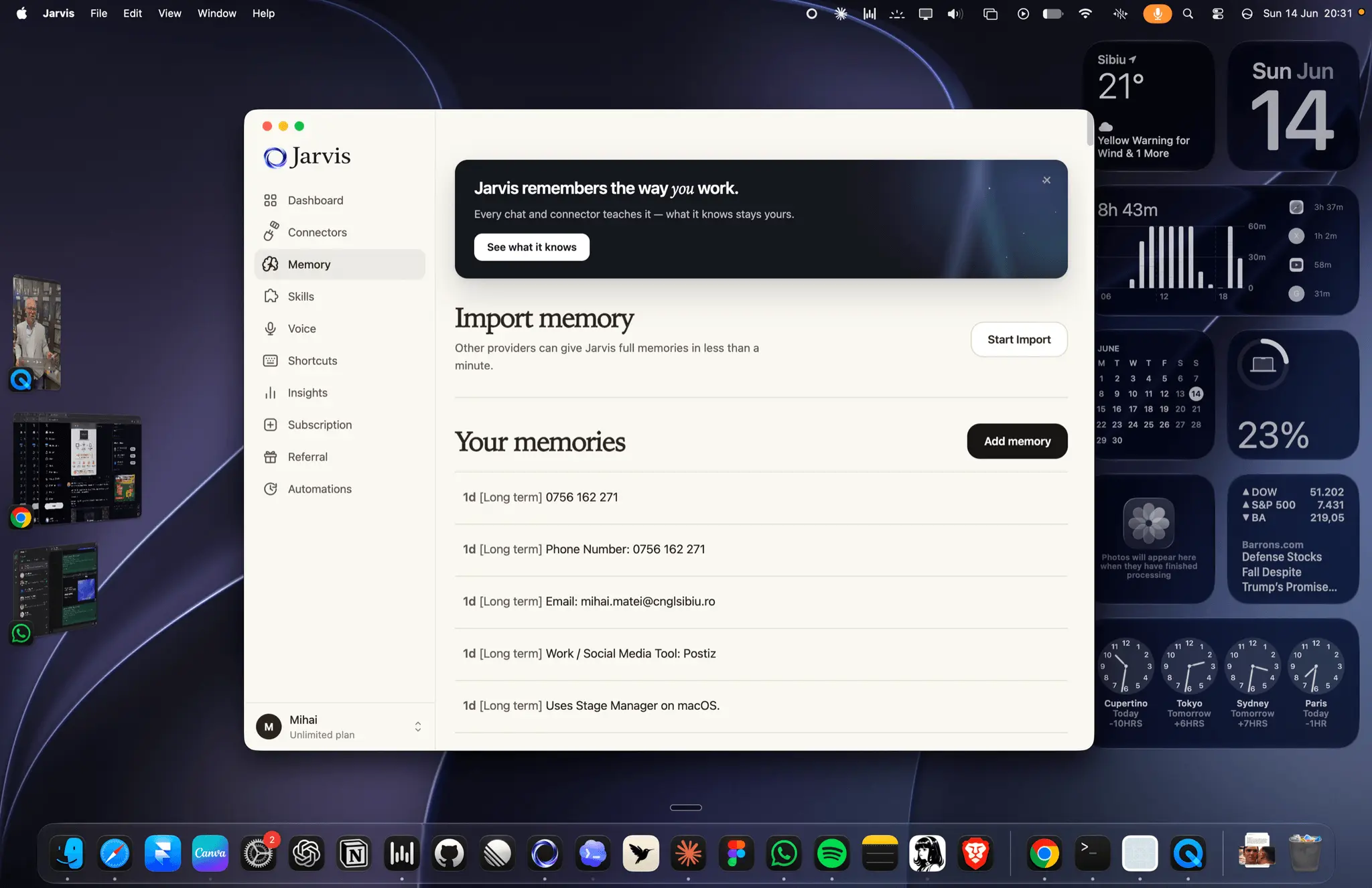
Task: Open the Apple menu
Action: point(21,13)
